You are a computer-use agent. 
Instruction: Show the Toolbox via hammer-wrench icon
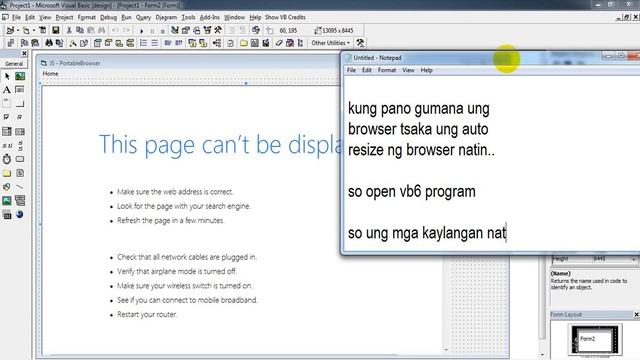coord(218,30)
